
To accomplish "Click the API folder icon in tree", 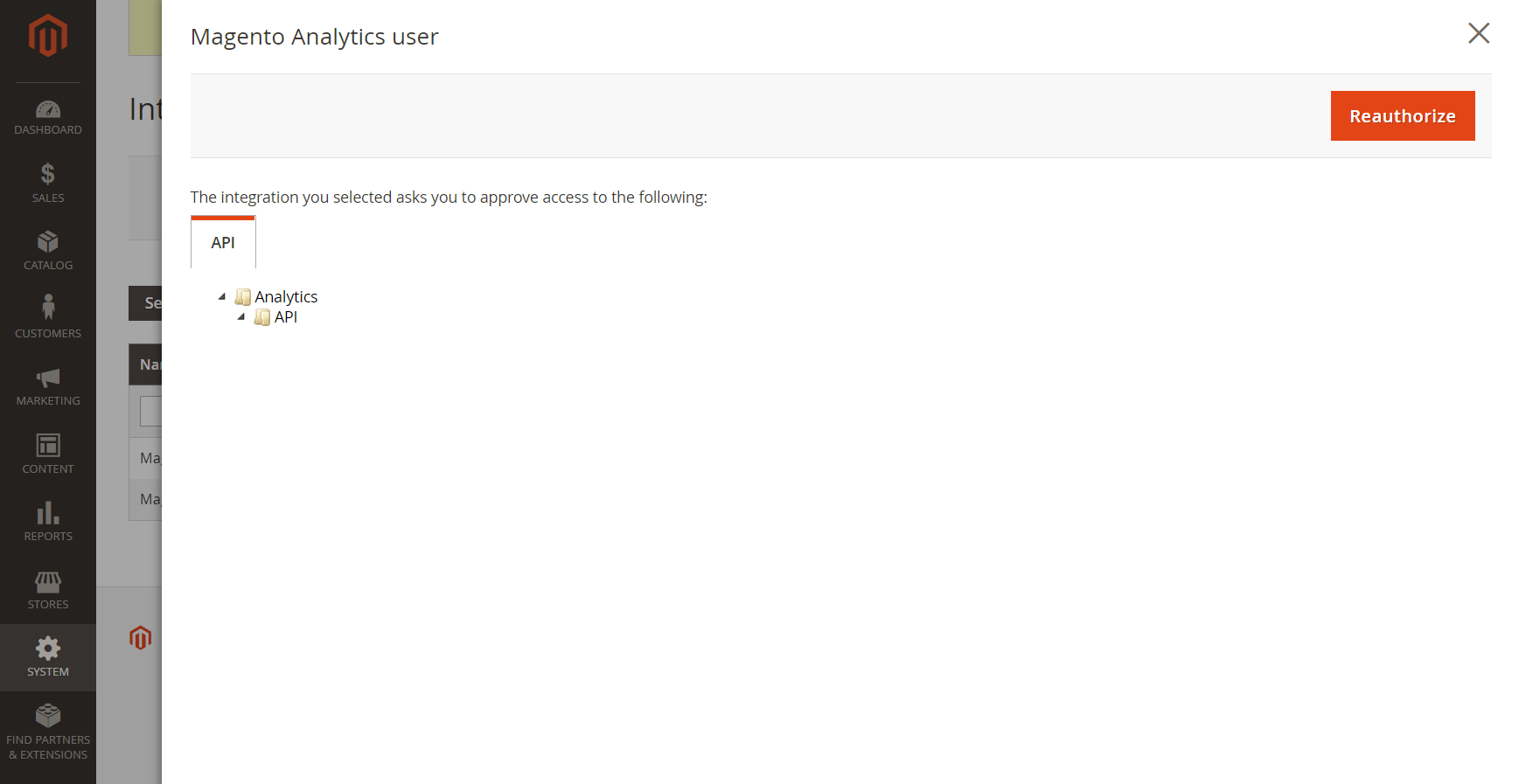I will pos(262,317).
